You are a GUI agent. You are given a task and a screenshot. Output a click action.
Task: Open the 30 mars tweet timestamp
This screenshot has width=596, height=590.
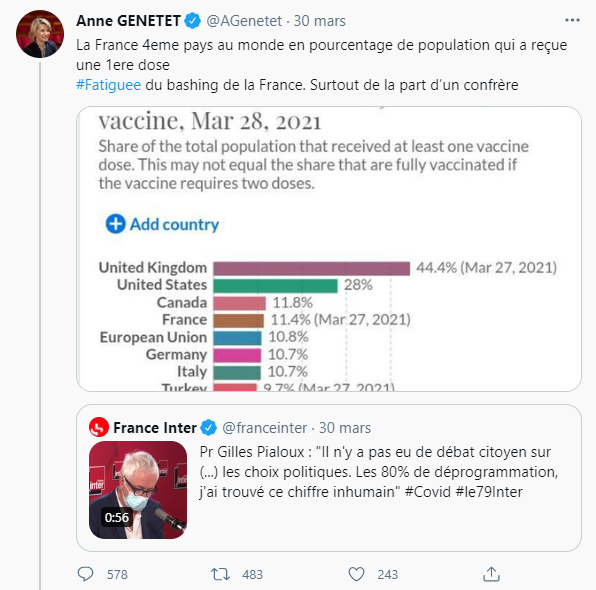pyautogui.click(x=319, y=21)
